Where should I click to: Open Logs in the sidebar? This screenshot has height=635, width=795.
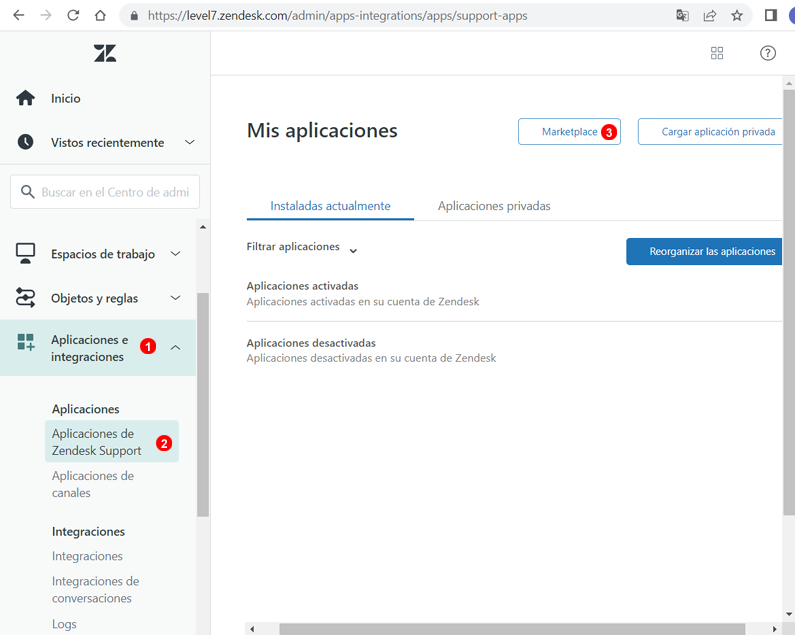(x=64, y=624)
